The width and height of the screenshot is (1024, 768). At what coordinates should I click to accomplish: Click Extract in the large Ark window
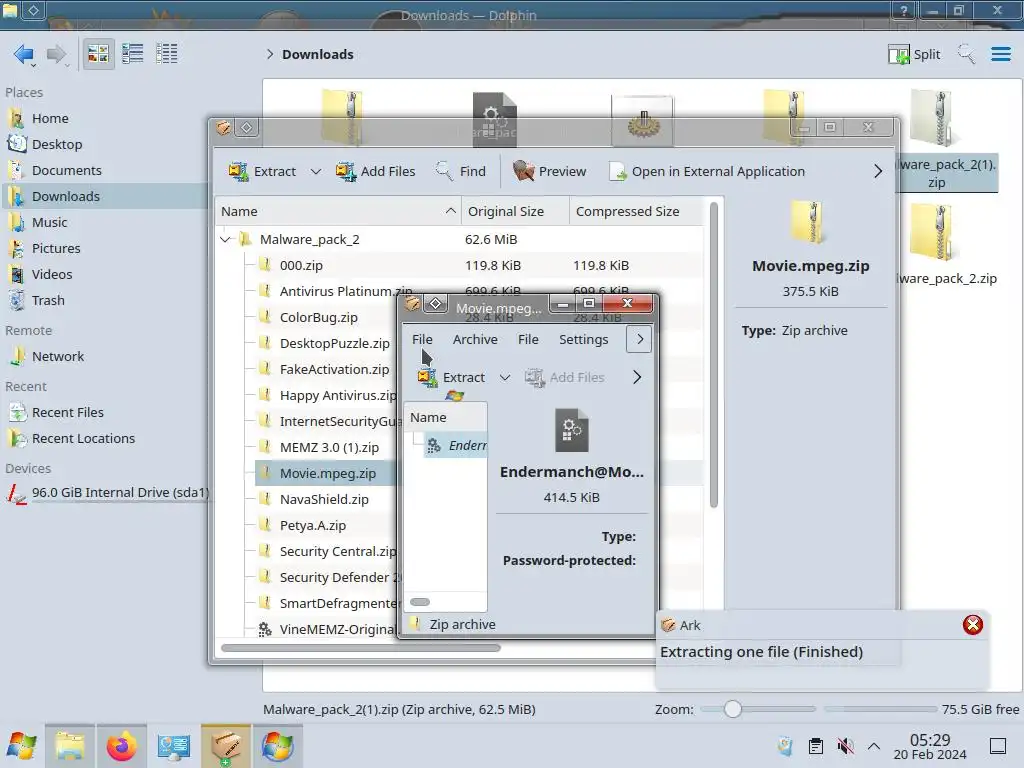[x=262, y=171]
